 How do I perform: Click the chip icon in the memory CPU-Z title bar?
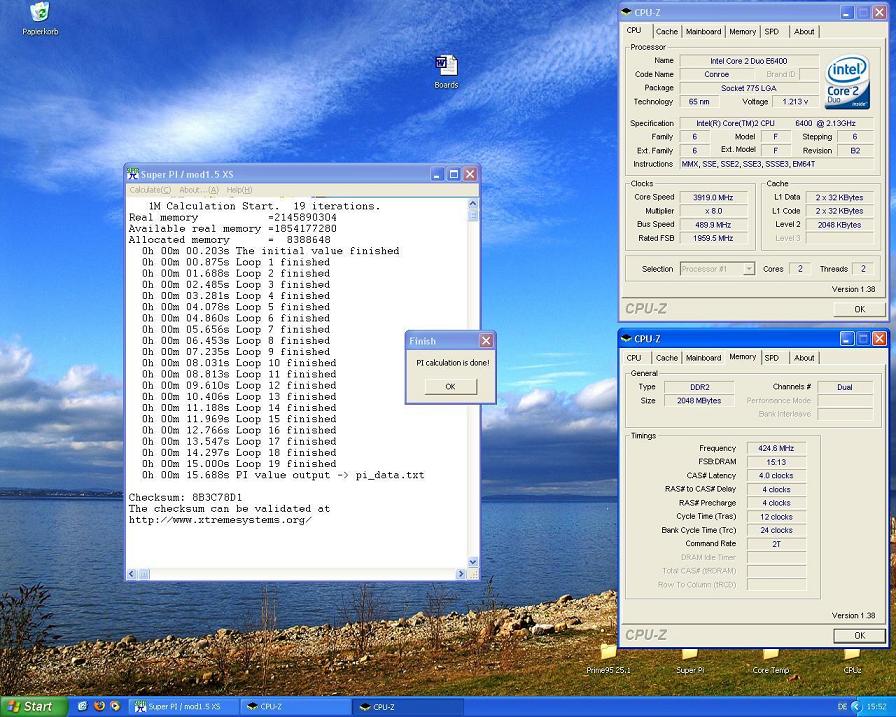(x=626, y=338)
